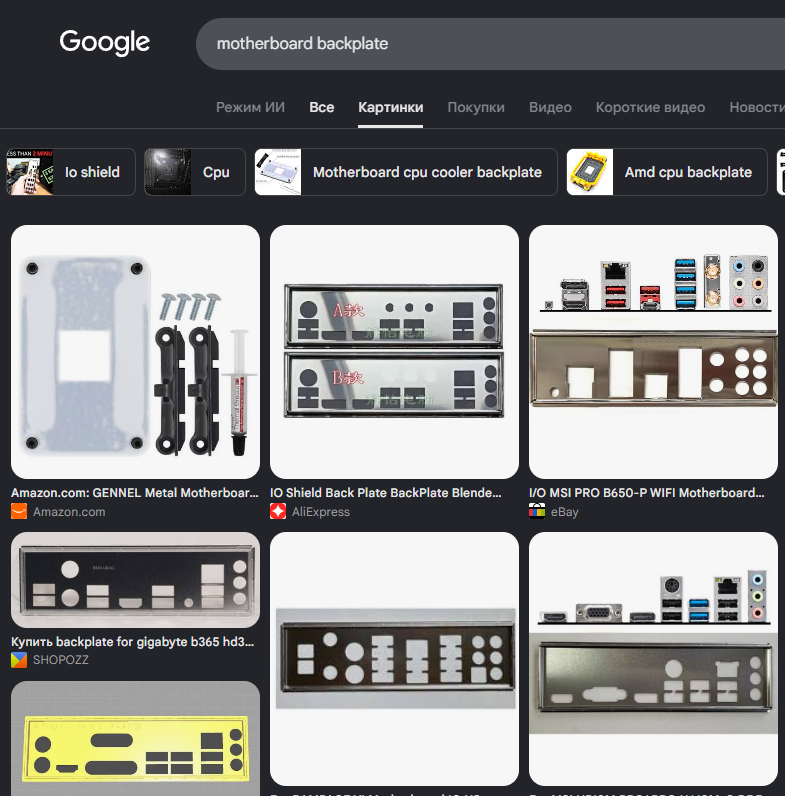Open the Короткие видео tab
Image resolution: width=785 pixels, height=796 pixels.
(x=650, y=107)
